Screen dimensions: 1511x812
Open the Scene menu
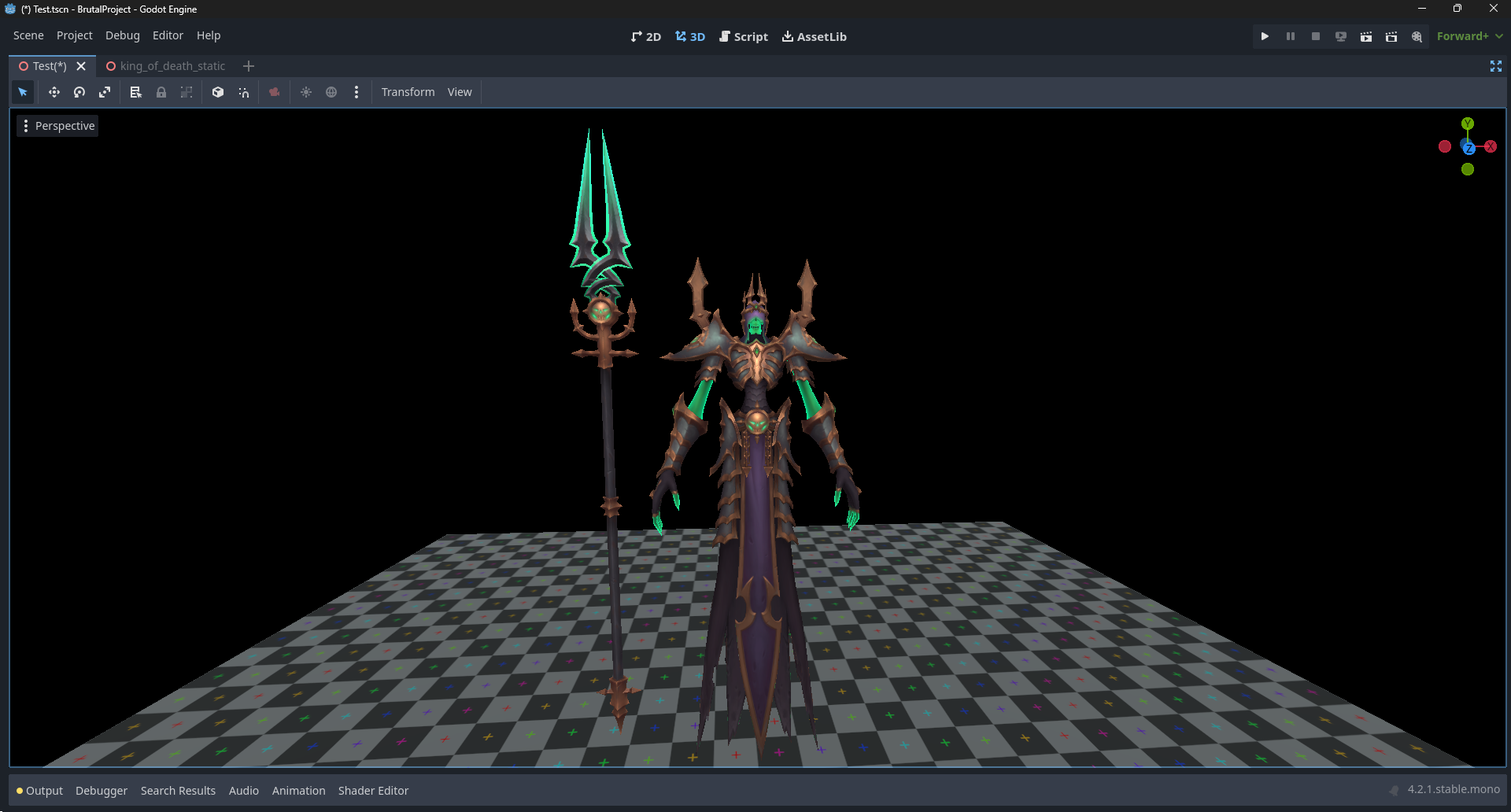click(28, 35)
